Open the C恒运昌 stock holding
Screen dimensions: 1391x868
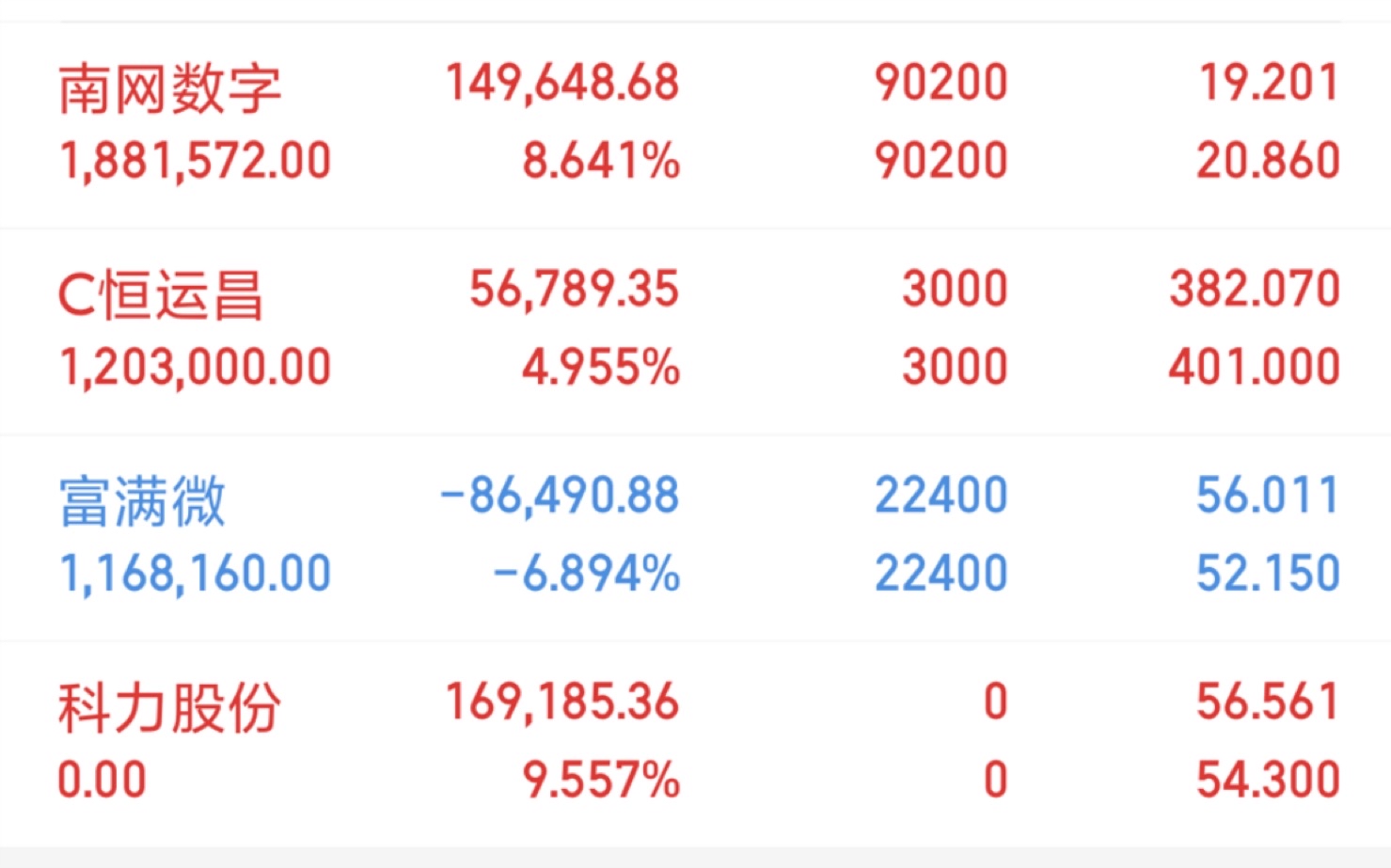(x=160, y=294)
